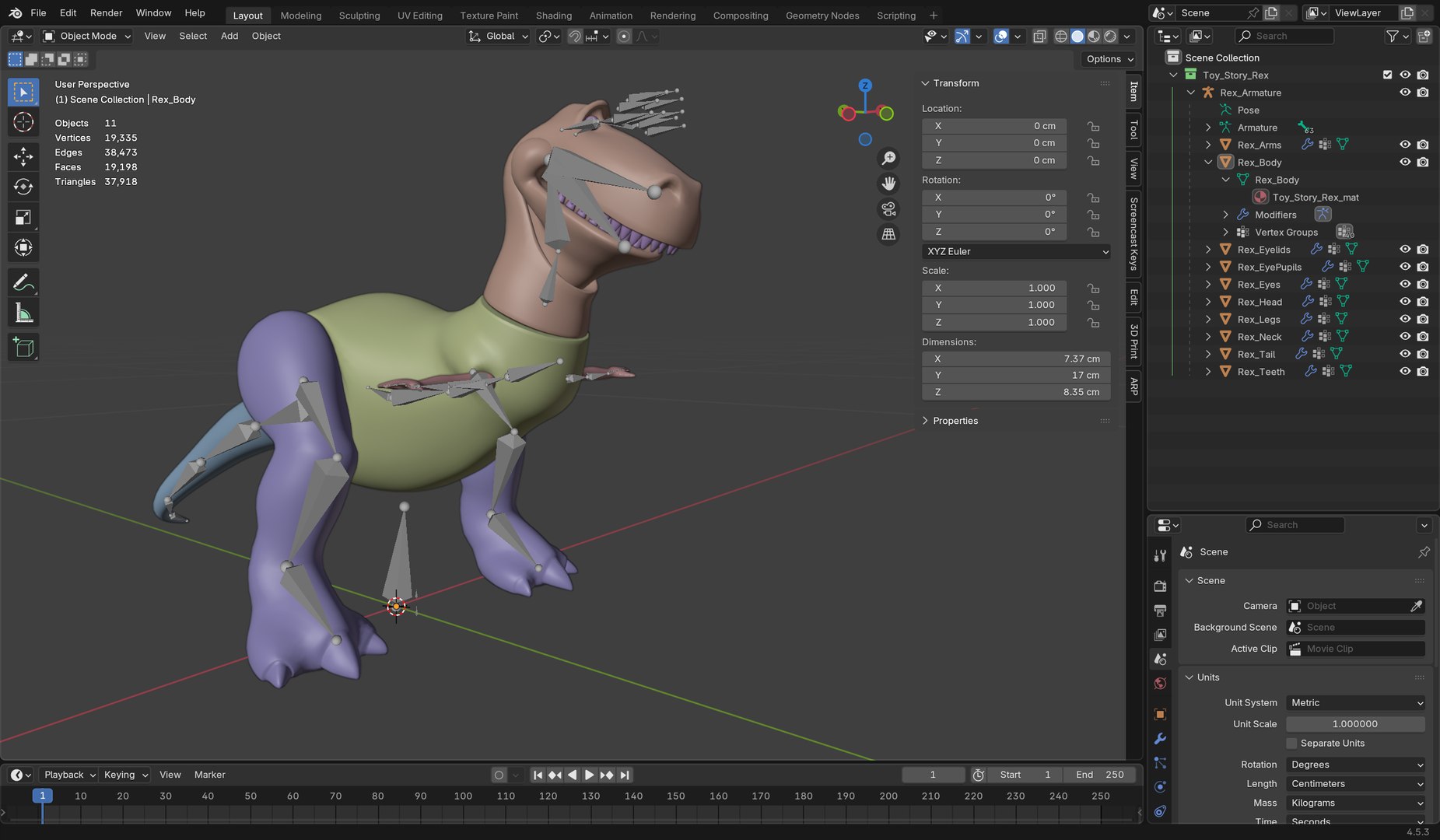1440x840 pixels.
Task: Switch to wireframe viewport shading
Action: tap(1061, 36)
